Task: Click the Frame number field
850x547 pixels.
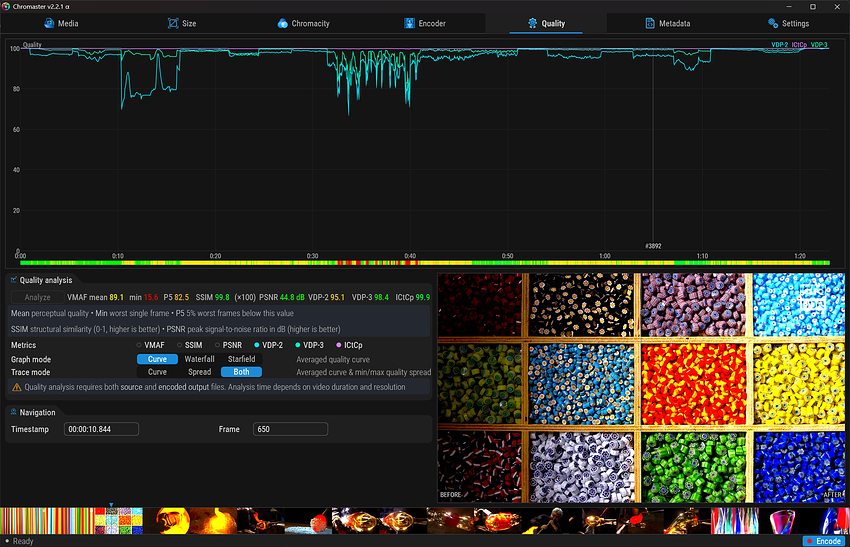Action: click(x=290, y=429)
